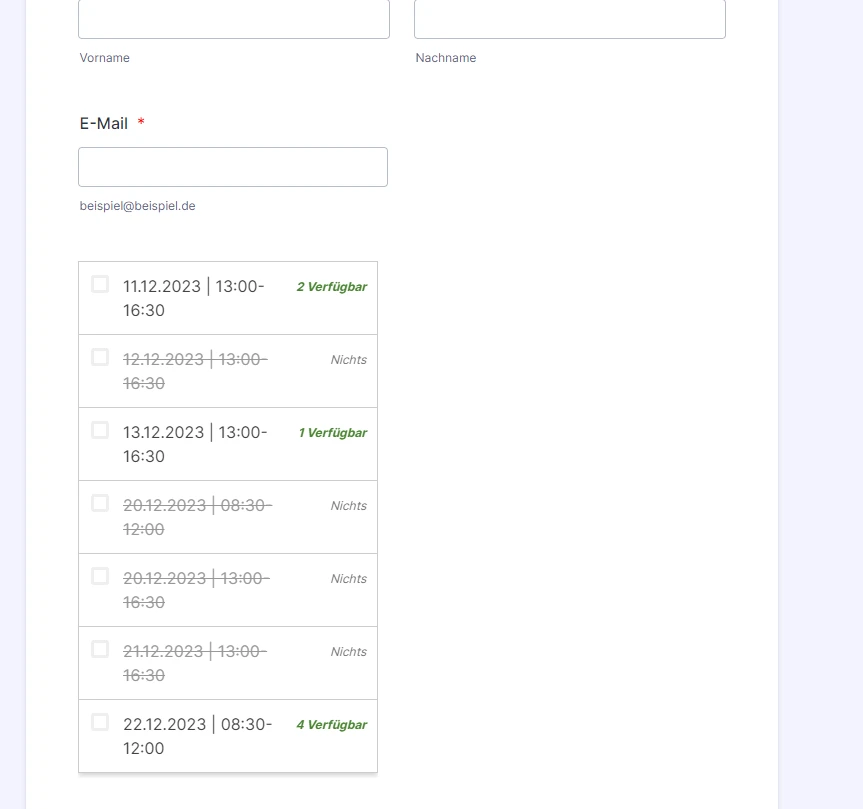Check the 11.12.2023 13:00-16:30 appointment checkbox
Screen dimensions: 863x809
[100, 284]
